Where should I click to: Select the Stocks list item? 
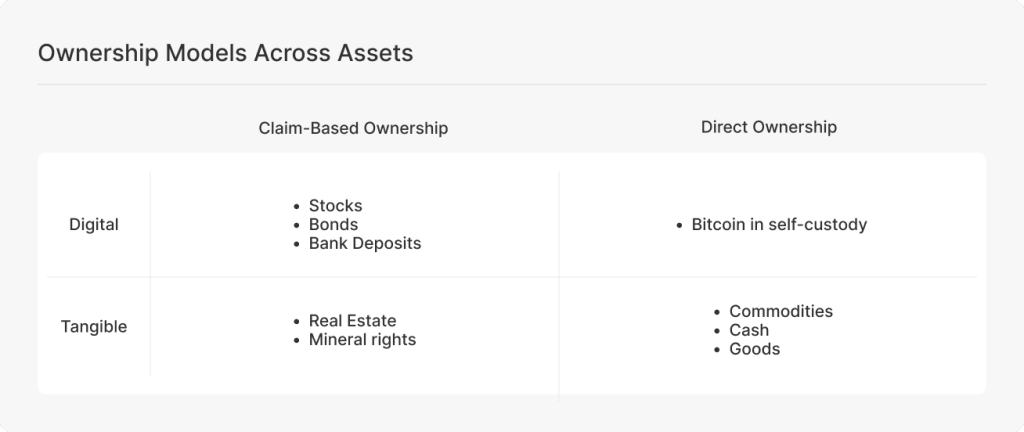336,206
